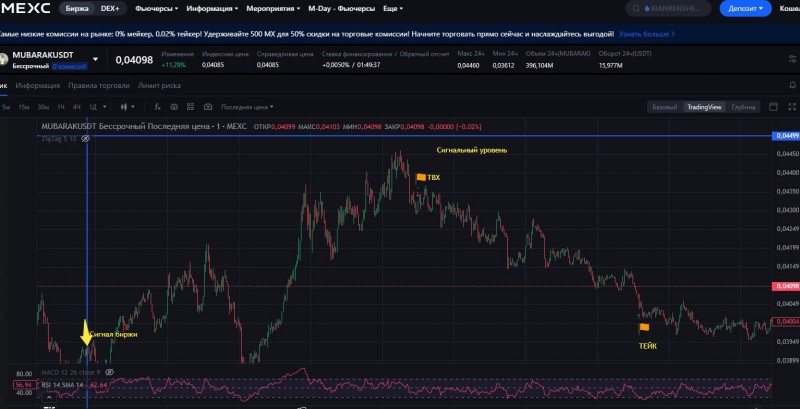This screenshot has width=800, height=409.
Task: Take a chart snapshot with camera icon
Action: click(x=208, y=107)
